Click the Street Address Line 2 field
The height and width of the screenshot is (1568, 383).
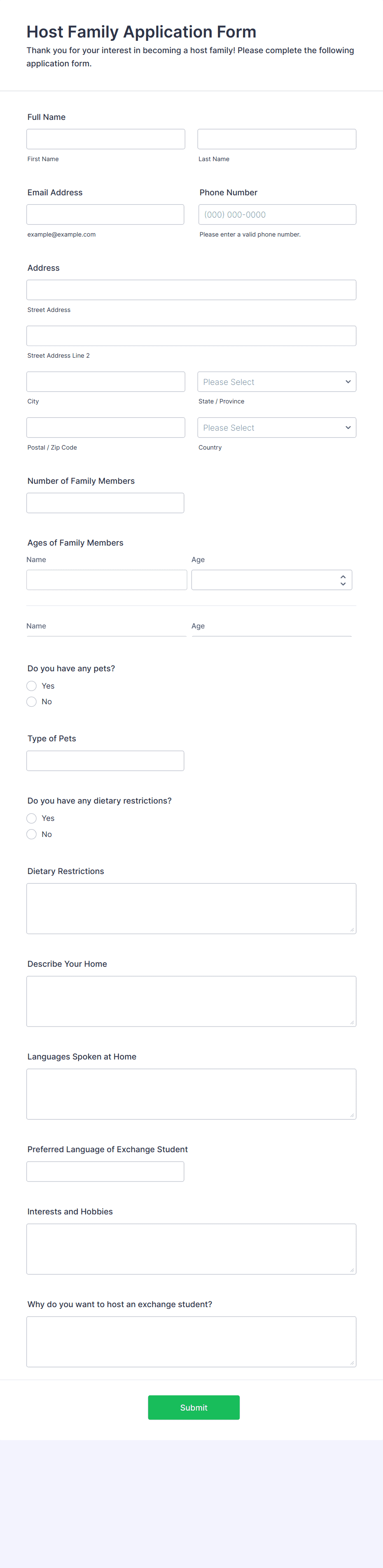pyautogui.click(x=191, y=335)
